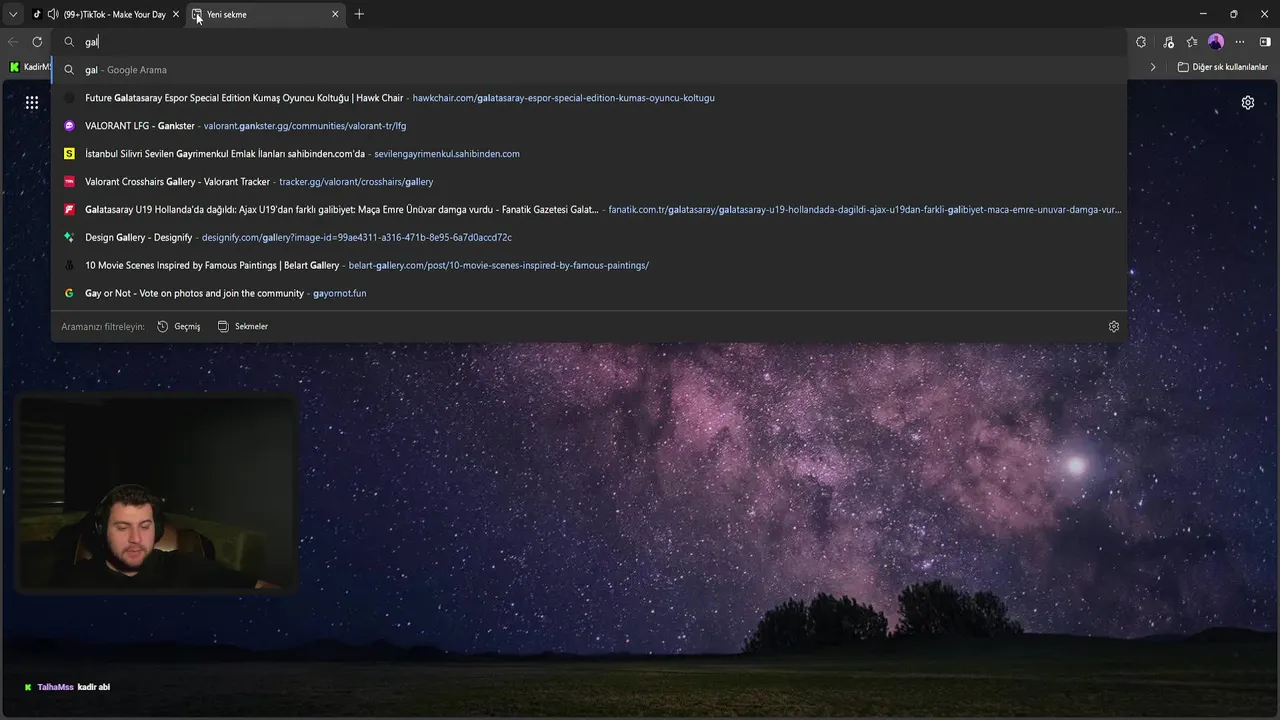The height and width of the screenshot is (720, 1280).
Task: Open the three-dot settings and more menu
Action: 1240,42
